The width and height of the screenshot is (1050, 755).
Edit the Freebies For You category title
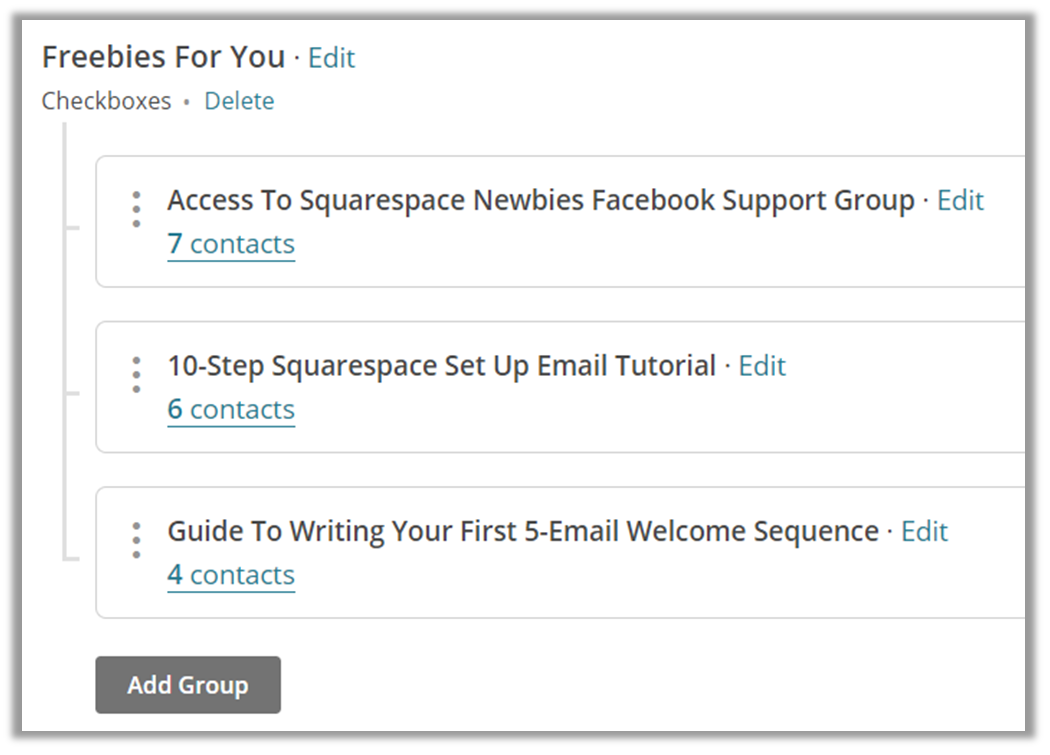(x=331, y=58)
